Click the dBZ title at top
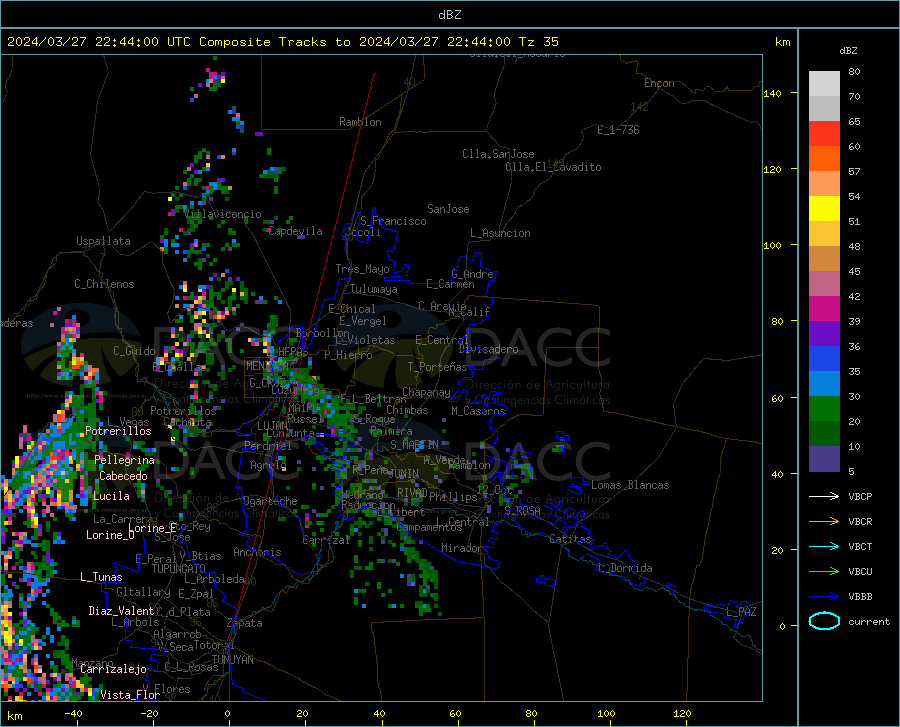The width and height of the screenshot is (900, 727). pyautogui.click(x=449, y=15)
